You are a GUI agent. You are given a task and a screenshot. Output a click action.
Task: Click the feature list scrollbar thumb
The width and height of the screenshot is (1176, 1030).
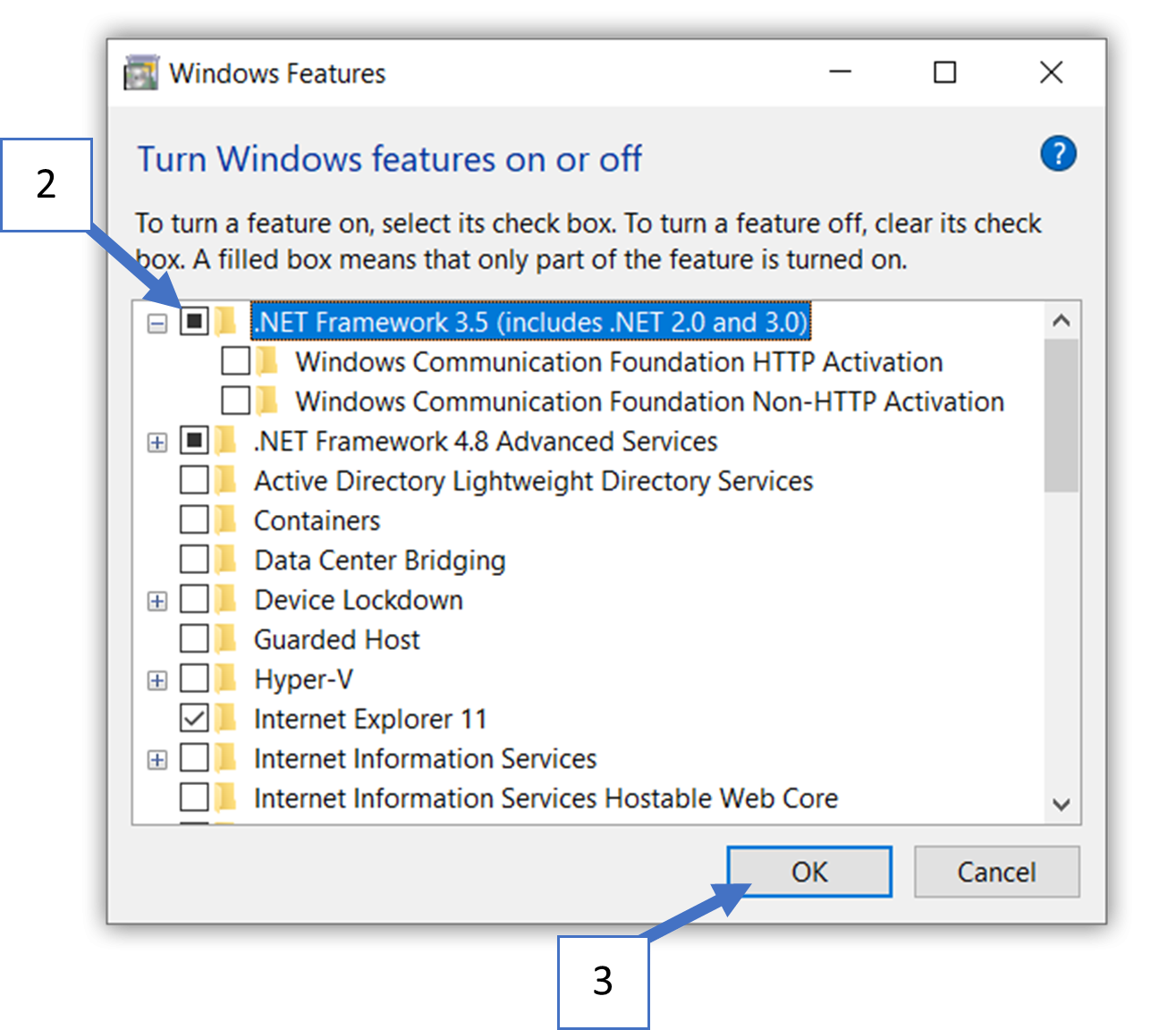click(1062, 416)
